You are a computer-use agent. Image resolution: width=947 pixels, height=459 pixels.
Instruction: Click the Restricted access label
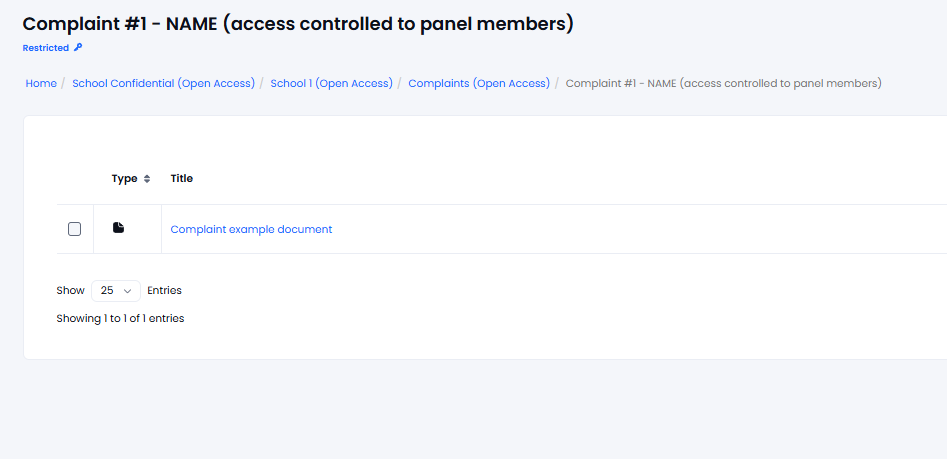point(46,48)
